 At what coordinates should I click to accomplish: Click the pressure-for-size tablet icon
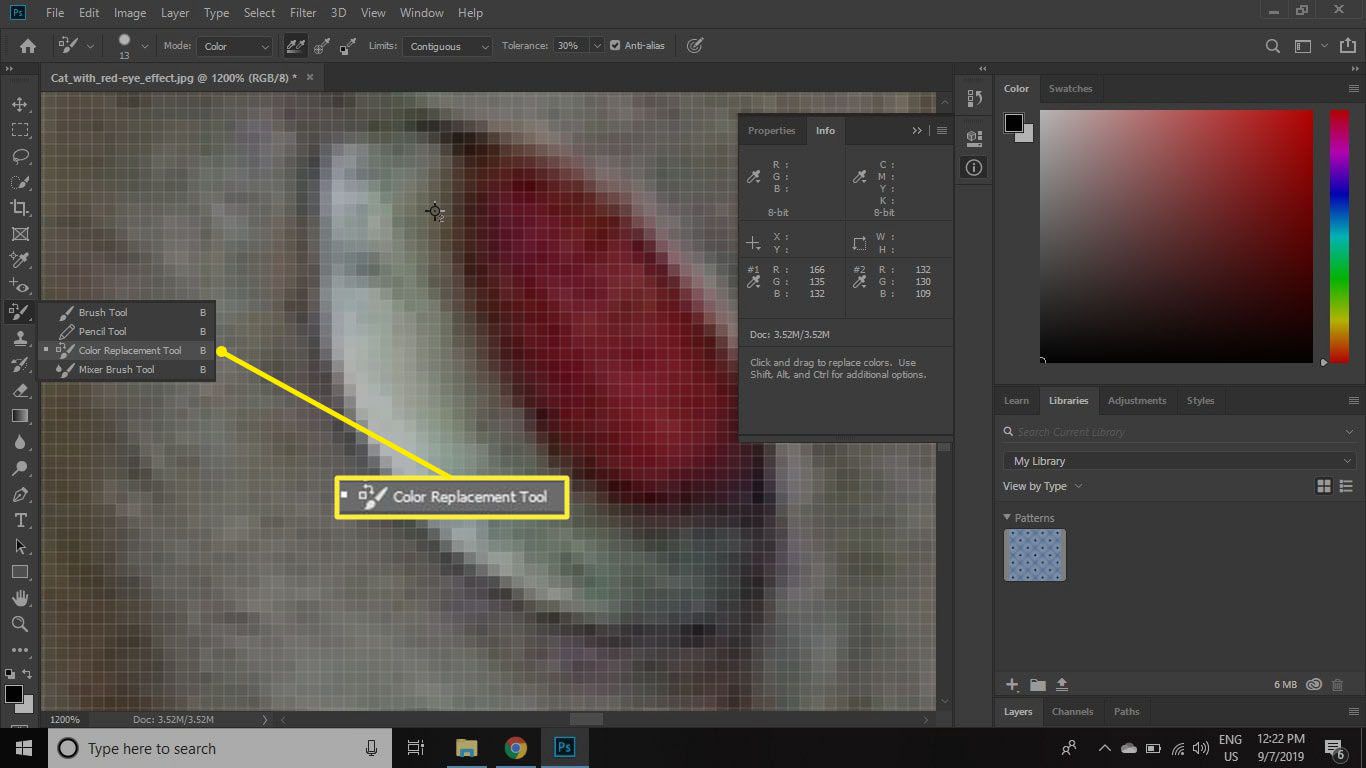(695, 46)
